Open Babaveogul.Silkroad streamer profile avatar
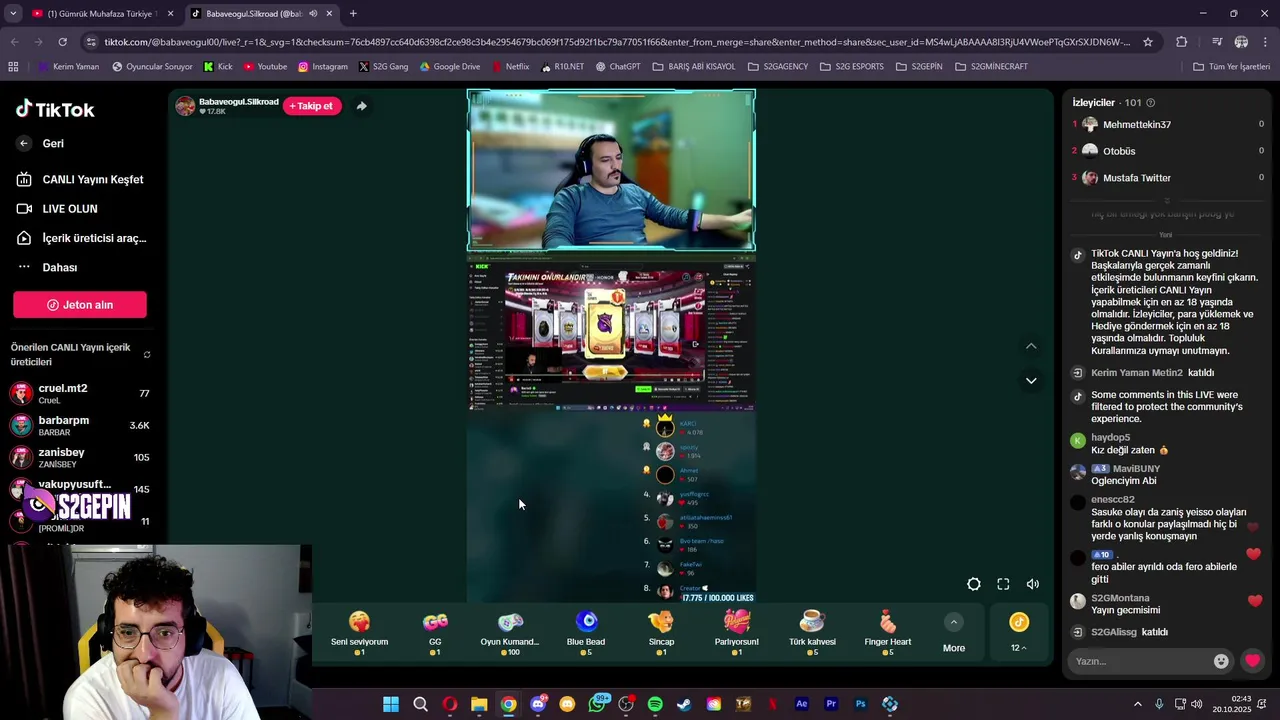 click(185, 106)
